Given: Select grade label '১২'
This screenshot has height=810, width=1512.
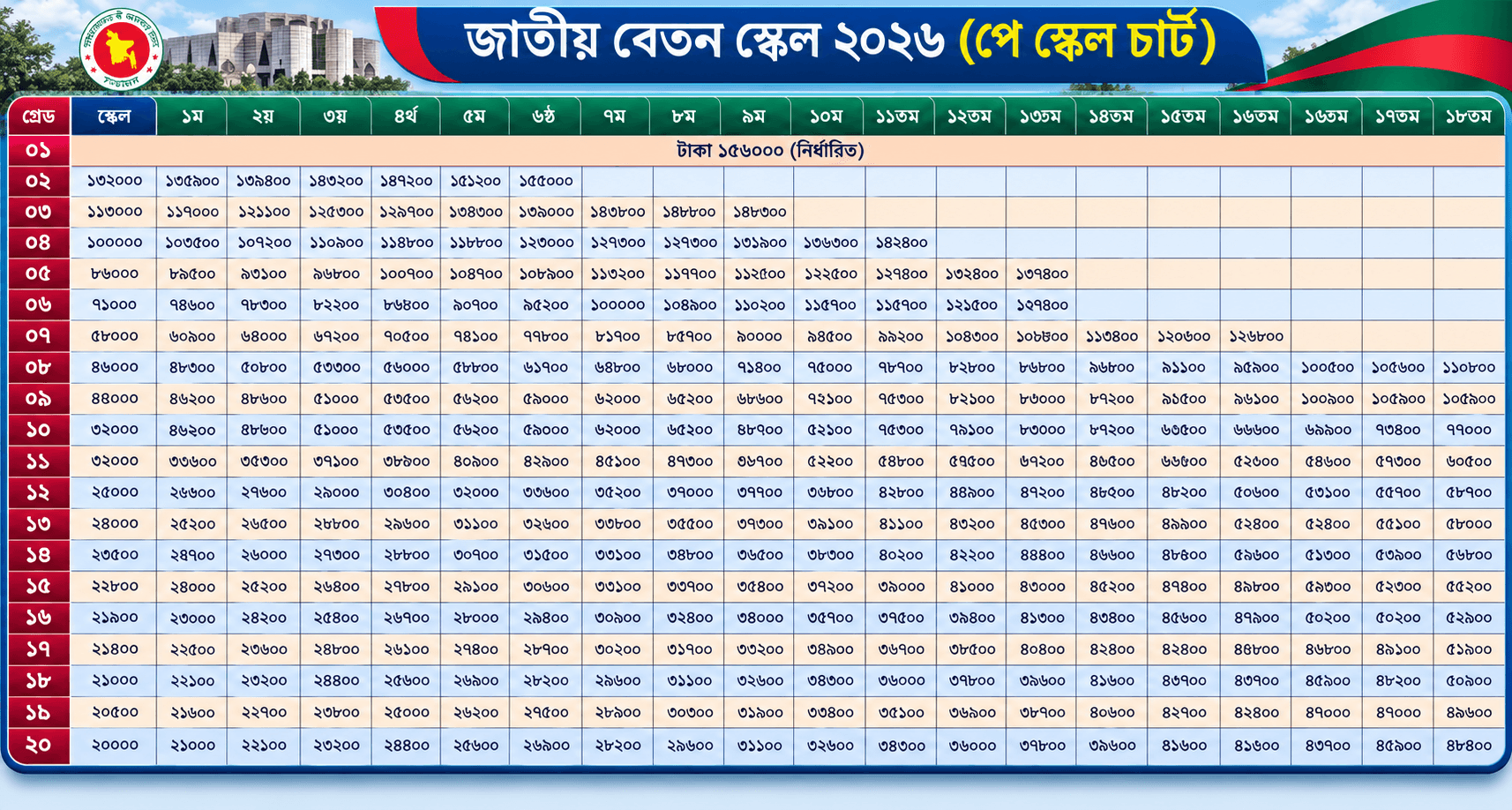Looking at the screenshot, I should (x=39, y=492).
